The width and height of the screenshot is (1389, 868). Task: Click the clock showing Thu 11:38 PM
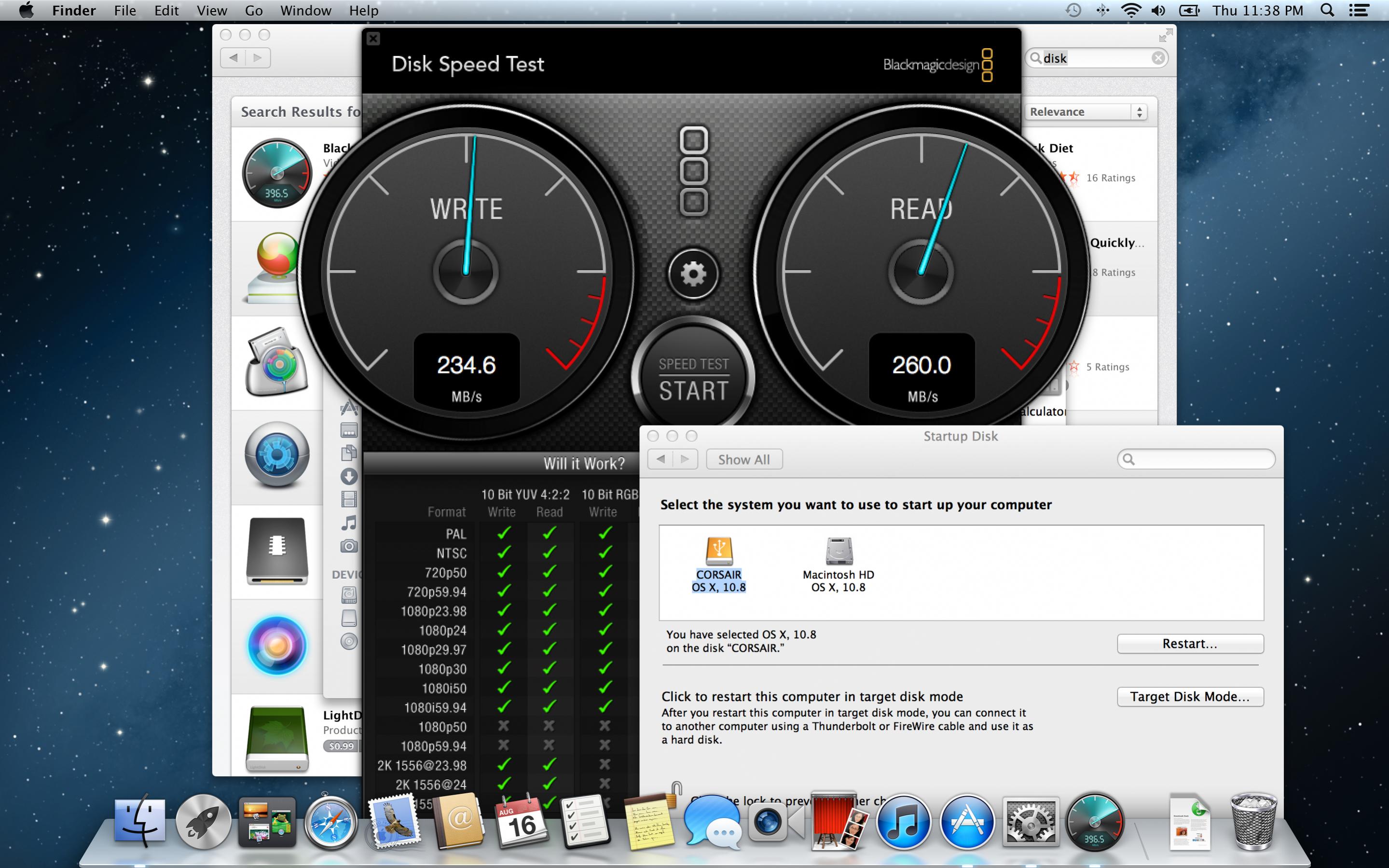click(x=1258, y=10)
